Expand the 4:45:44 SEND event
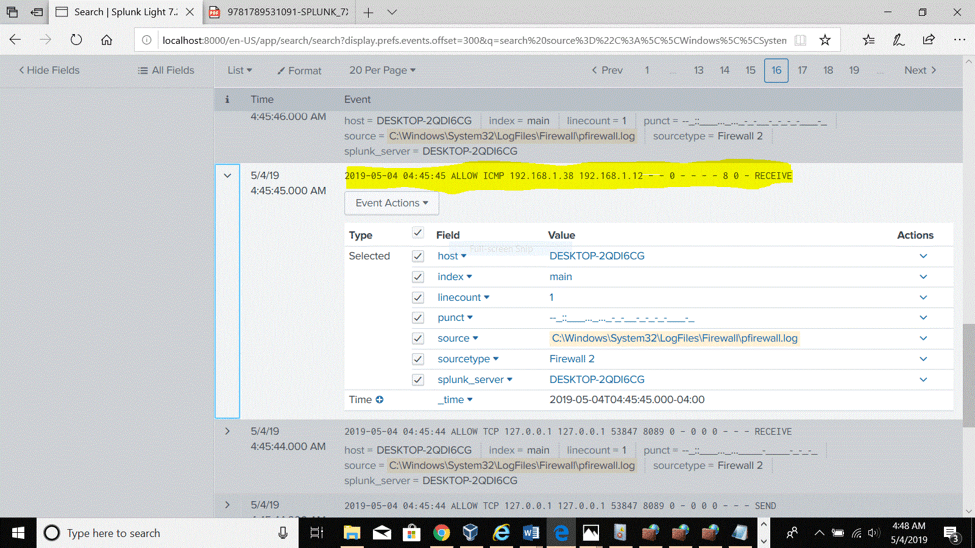Screen dimensions: 975x548 (228, 505)
